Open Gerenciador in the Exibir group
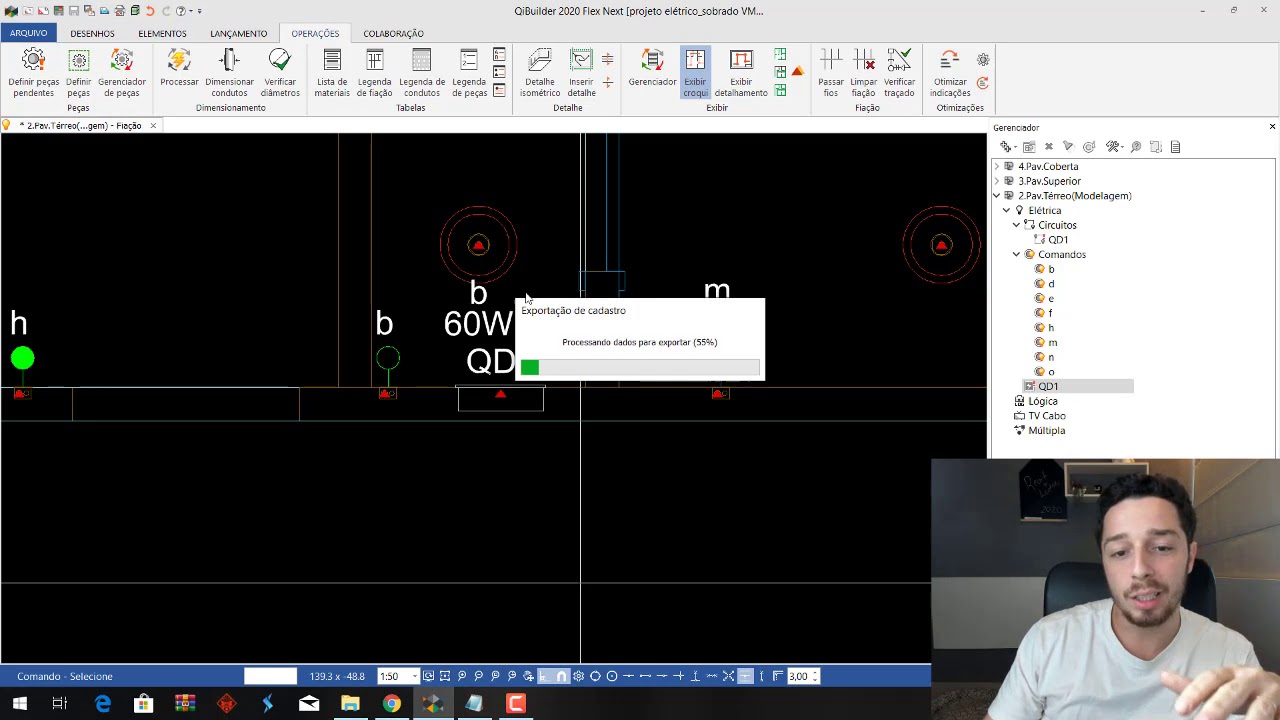This screenshot has width=1280, height=720. pyautogui.click(x=652, y=74)
